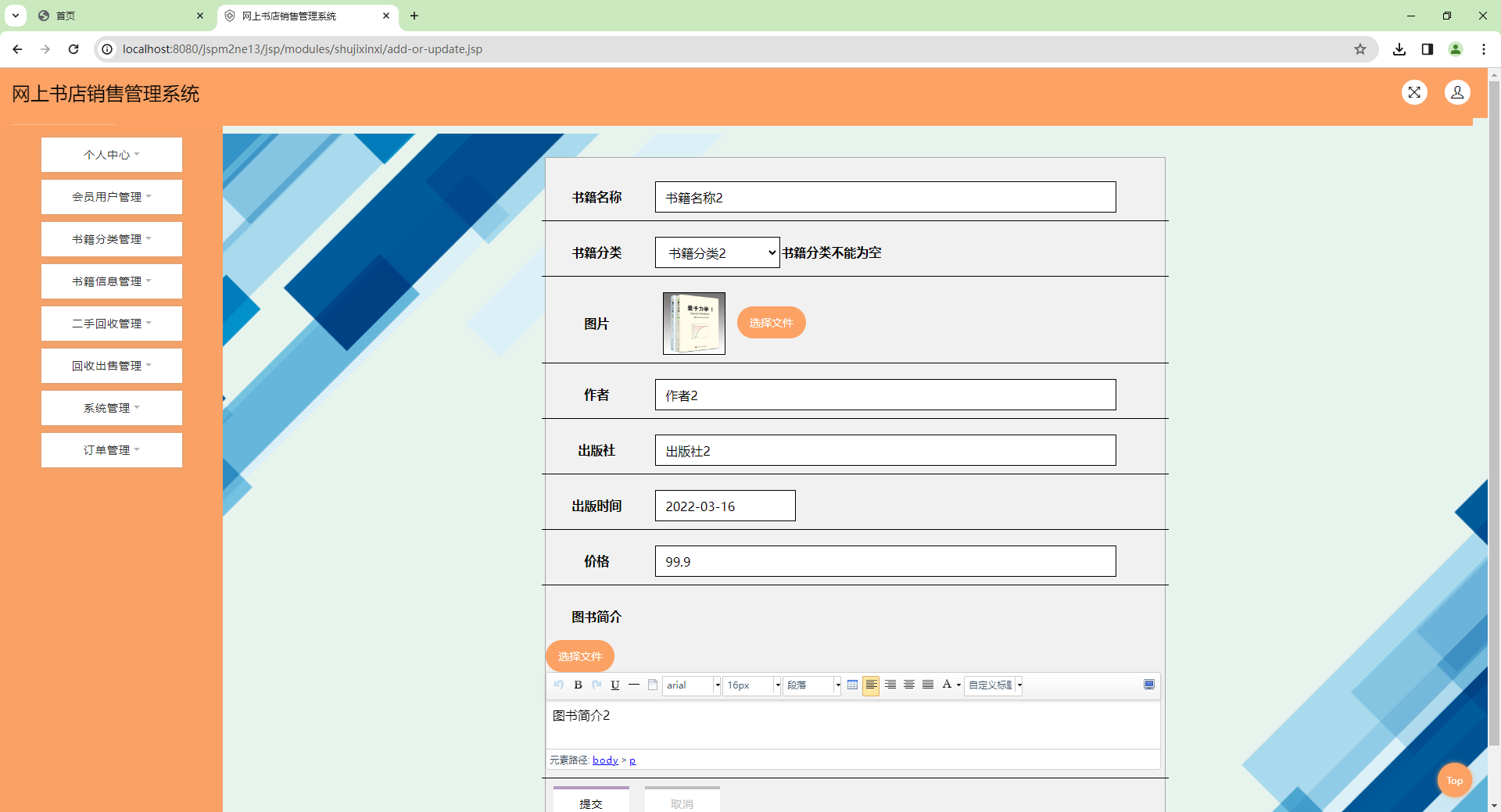This screenshot has height=812, width=1501.
Task: Open the insert table icon in the editor
Action: pyautogui.click(x=853, y=685)
